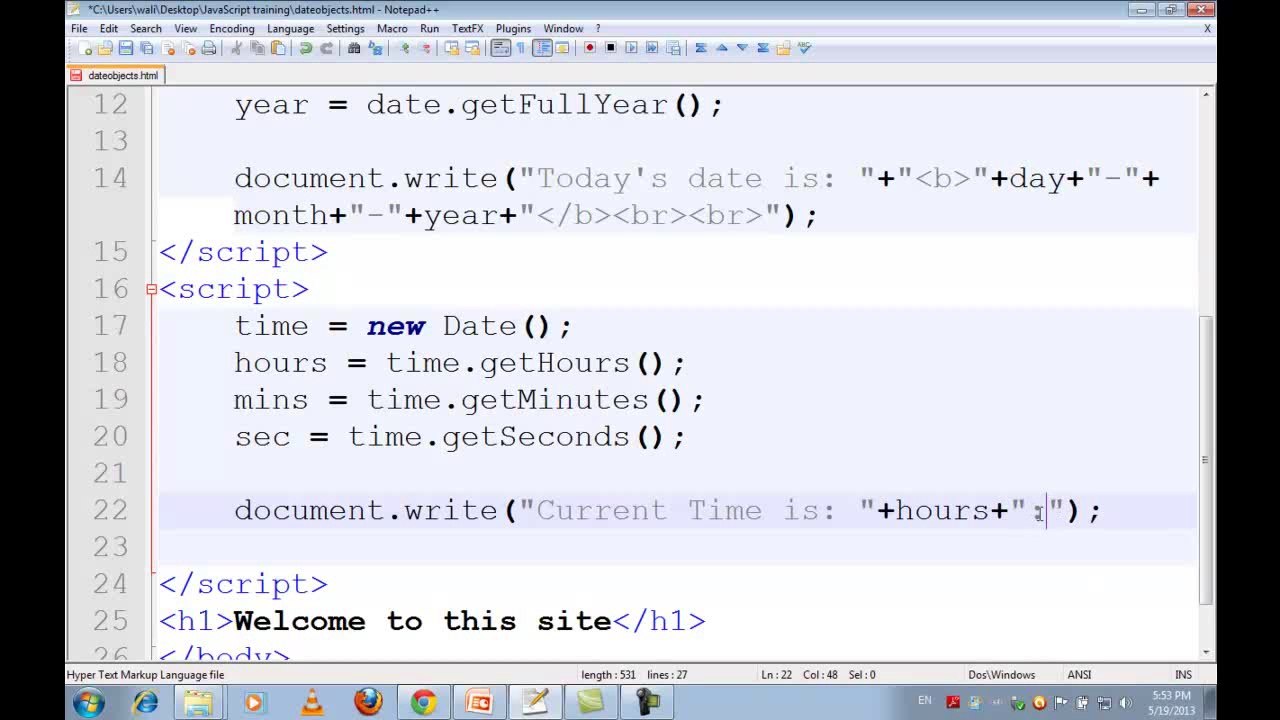
Task: Stop macro recording square icon
Action: pos(610,48)
